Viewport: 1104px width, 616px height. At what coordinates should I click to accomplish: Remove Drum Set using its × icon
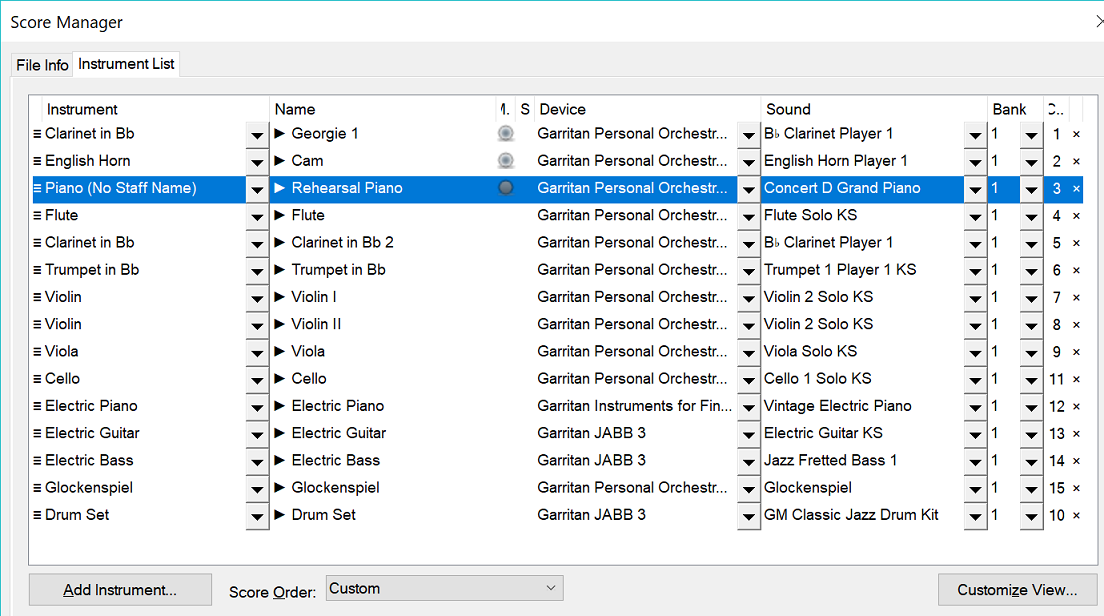[1076, 516]
